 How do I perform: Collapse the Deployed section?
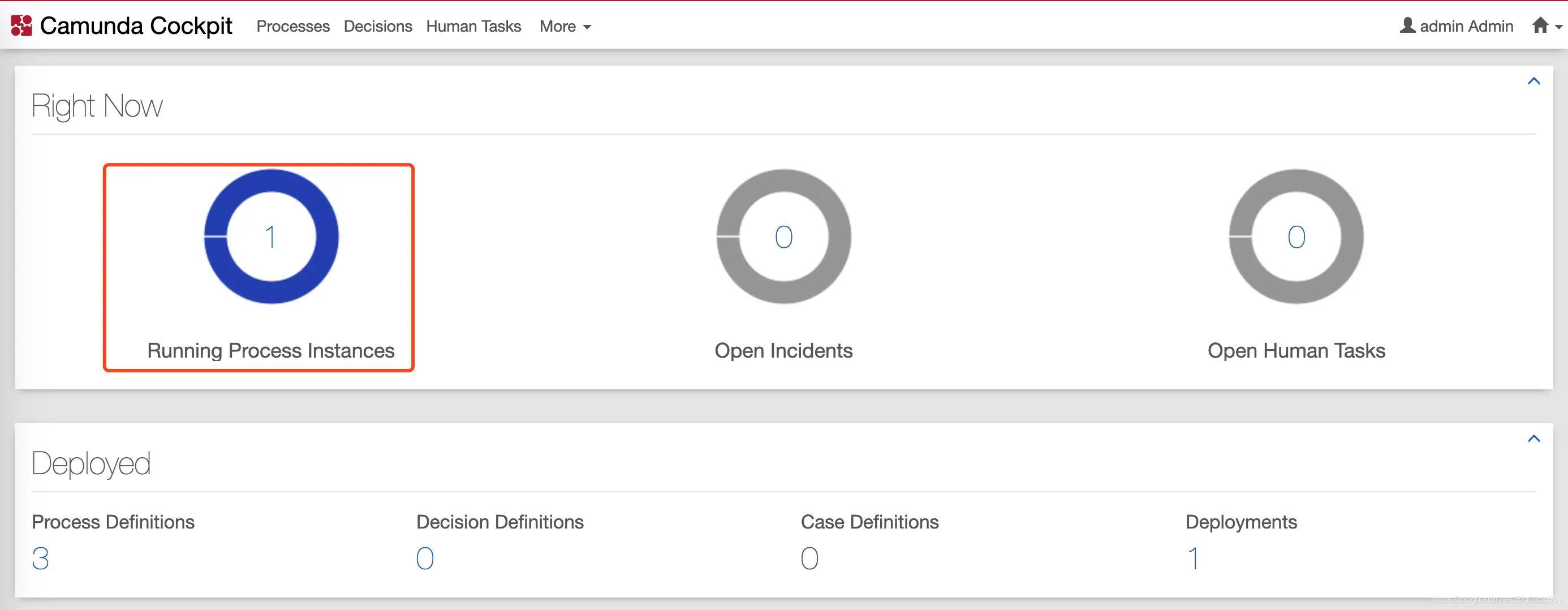tap(1534, 439)
